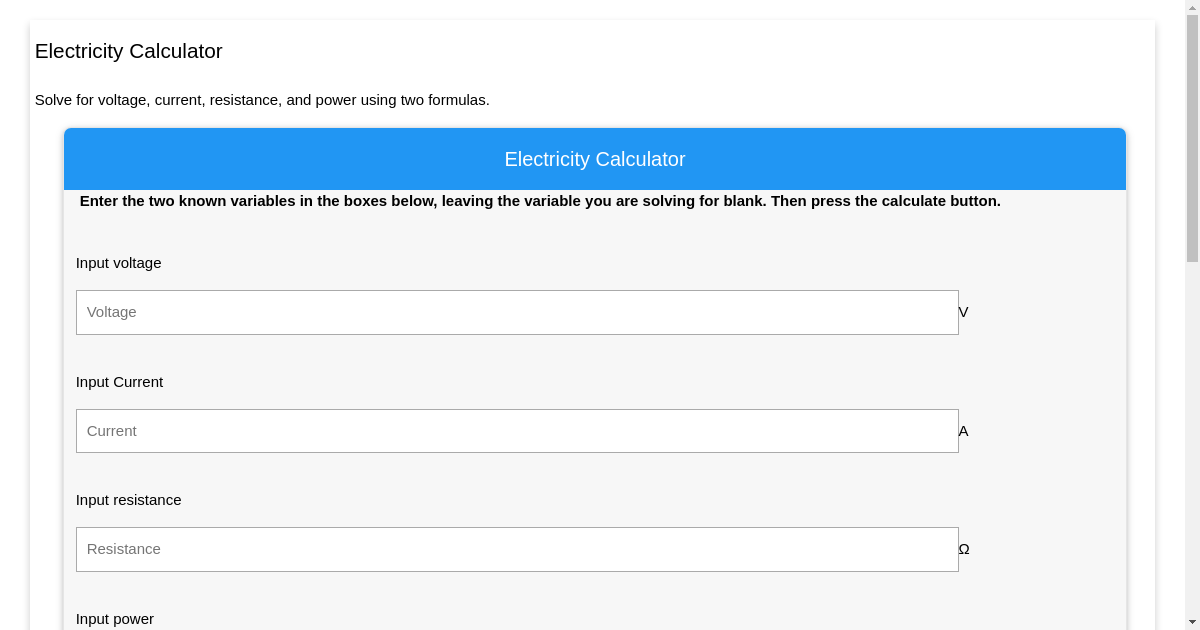The image size is (1200, 630).
Task: Click the V unit symbol beside Voltage
Action: coord(963,312)
